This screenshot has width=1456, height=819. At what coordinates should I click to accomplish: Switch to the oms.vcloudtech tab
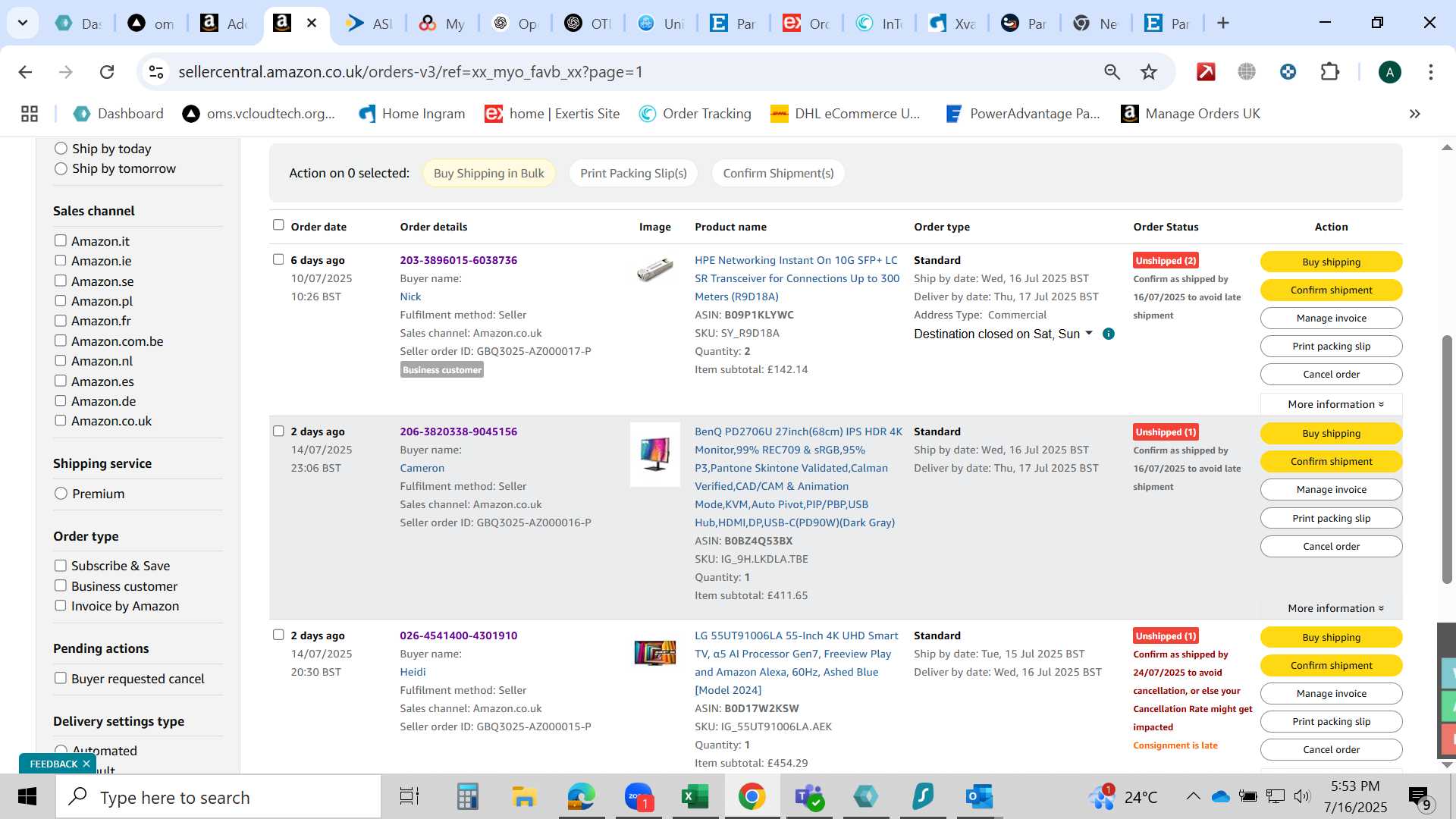pos(150,24)
